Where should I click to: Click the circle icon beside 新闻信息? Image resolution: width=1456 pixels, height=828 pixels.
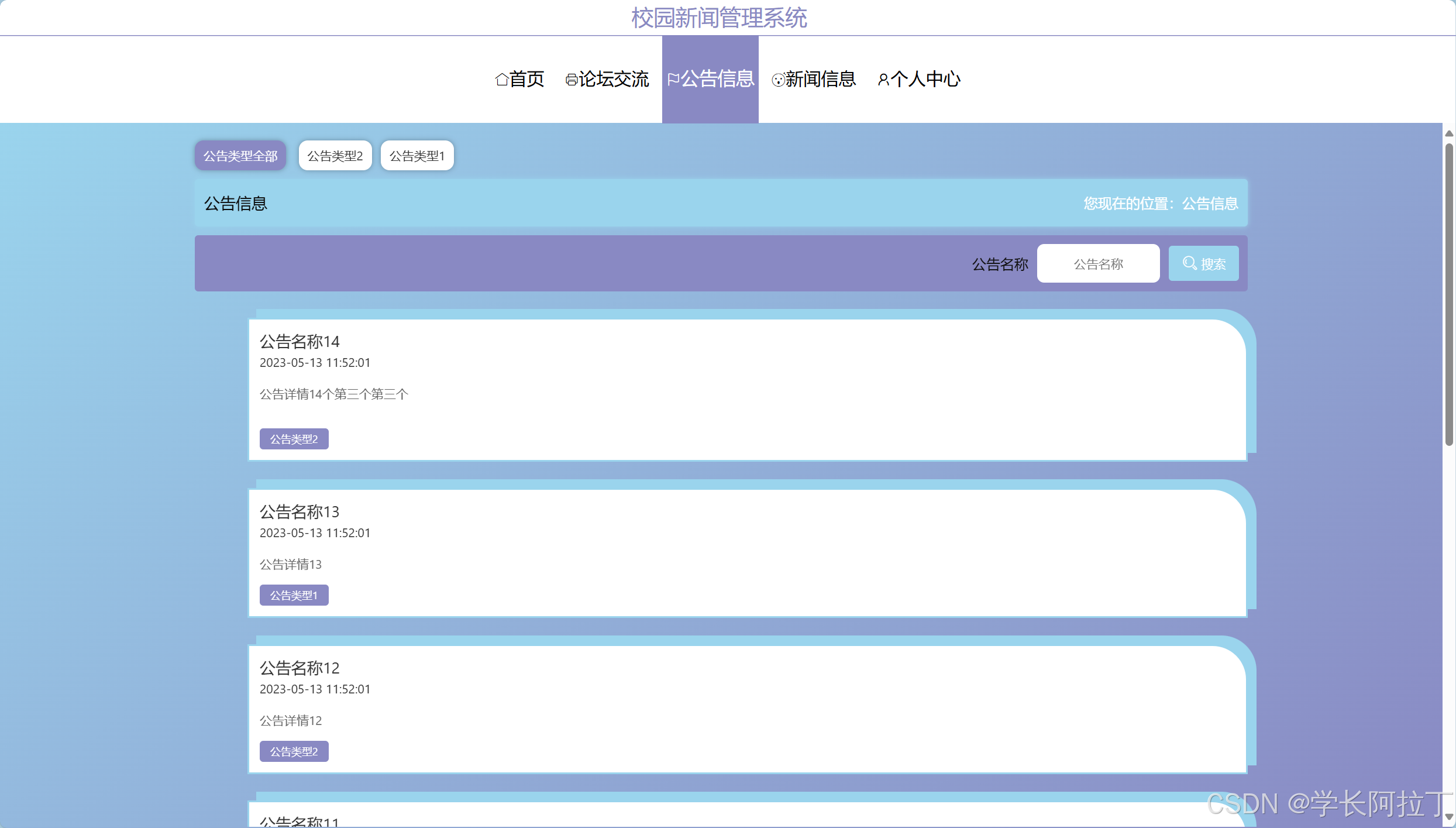pos(778,80)
